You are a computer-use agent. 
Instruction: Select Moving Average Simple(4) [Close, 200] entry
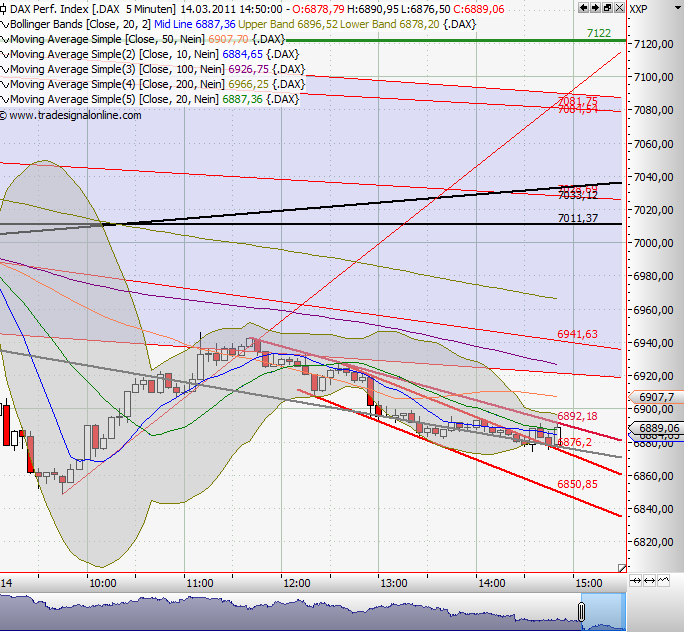(x=117, y=84)
